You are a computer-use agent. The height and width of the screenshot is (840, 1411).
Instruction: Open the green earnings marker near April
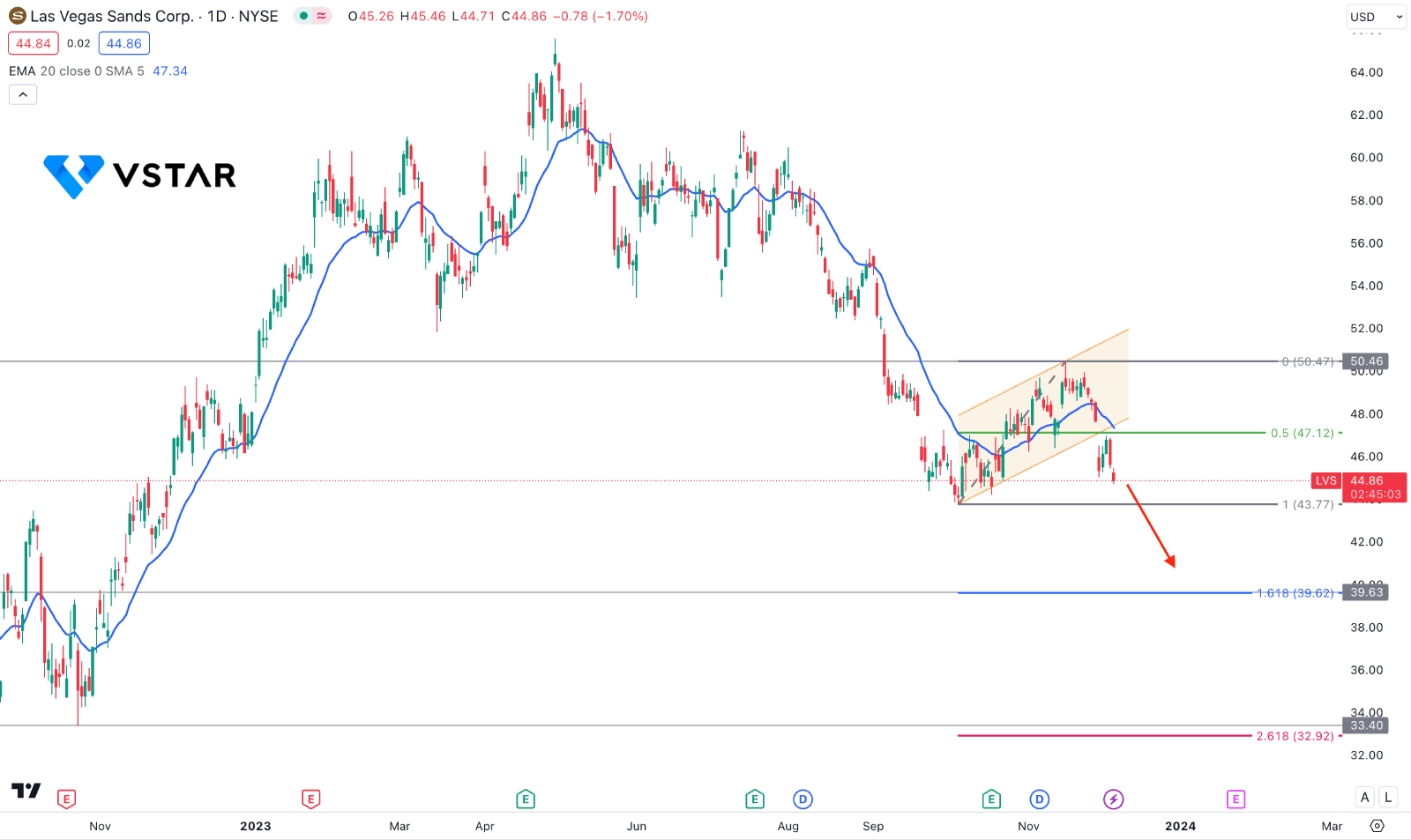(525, 799)
